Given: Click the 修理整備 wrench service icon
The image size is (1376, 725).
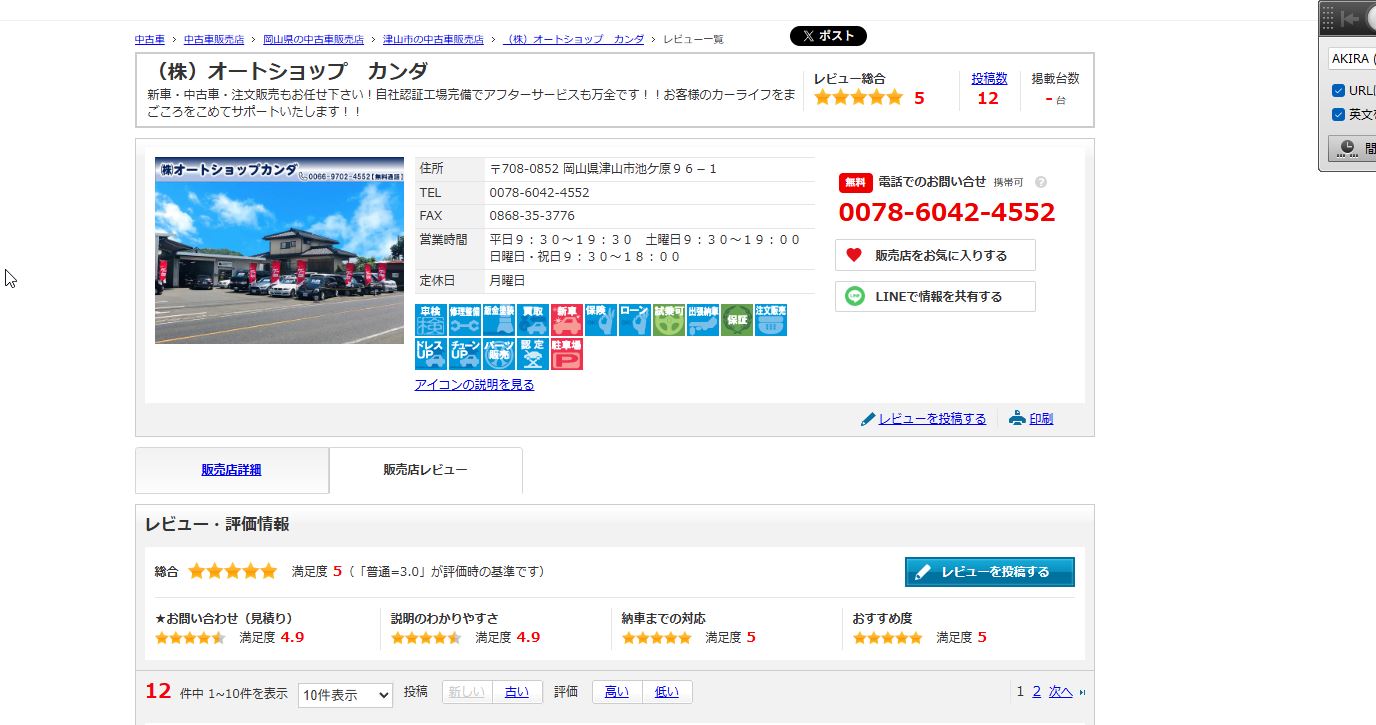Looking at the screenshot, I should tap(465, 320).
